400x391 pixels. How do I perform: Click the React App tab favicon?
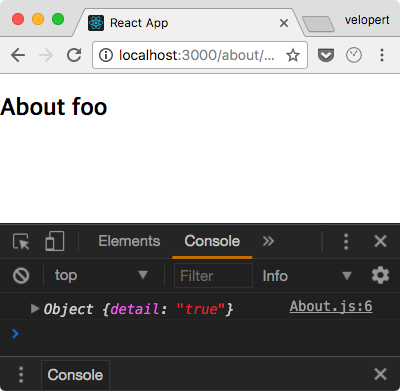coord(96,23)
